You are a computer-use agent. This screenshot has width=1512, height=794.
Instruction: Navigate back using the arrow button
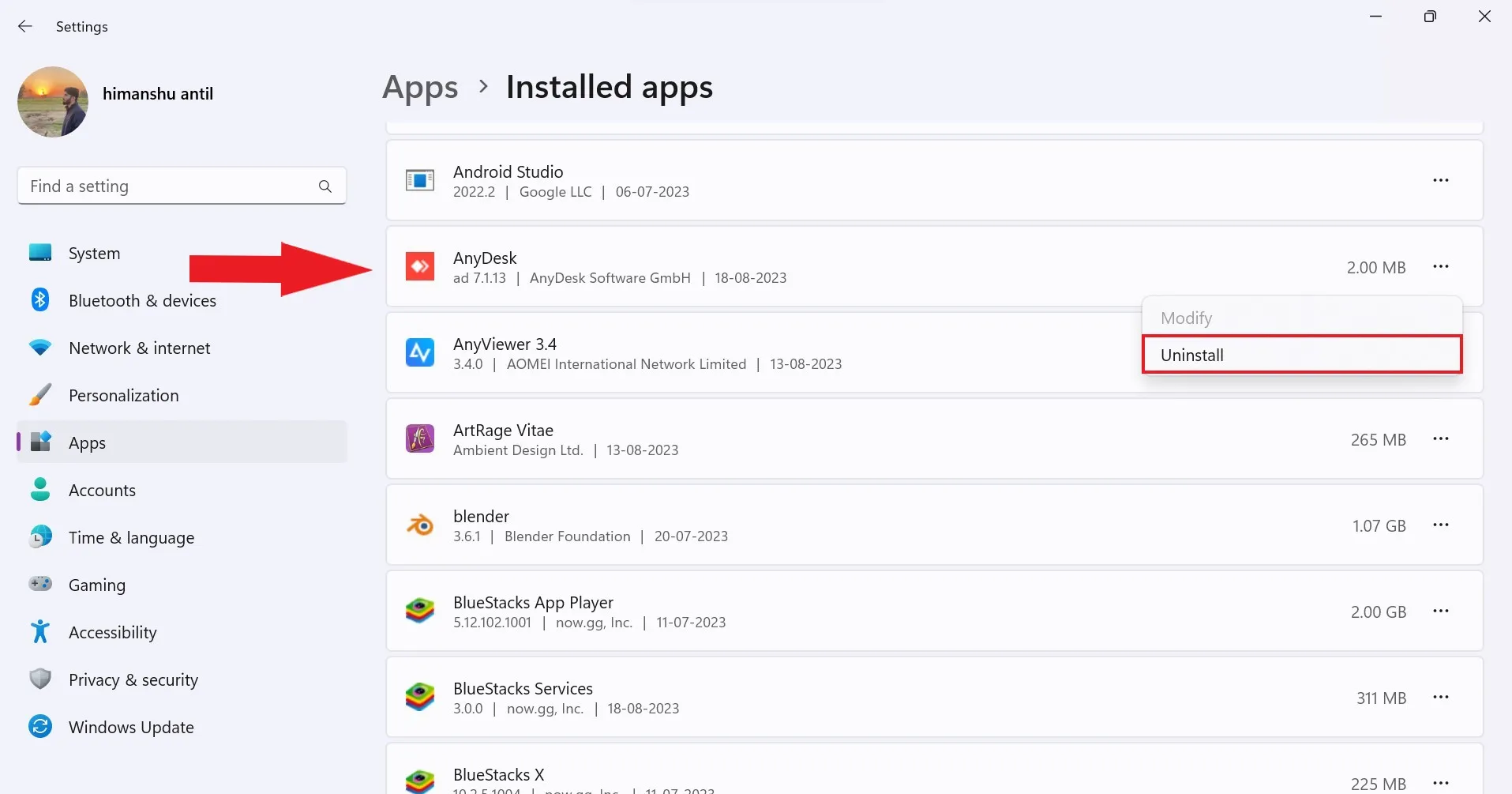click(25, 26)
